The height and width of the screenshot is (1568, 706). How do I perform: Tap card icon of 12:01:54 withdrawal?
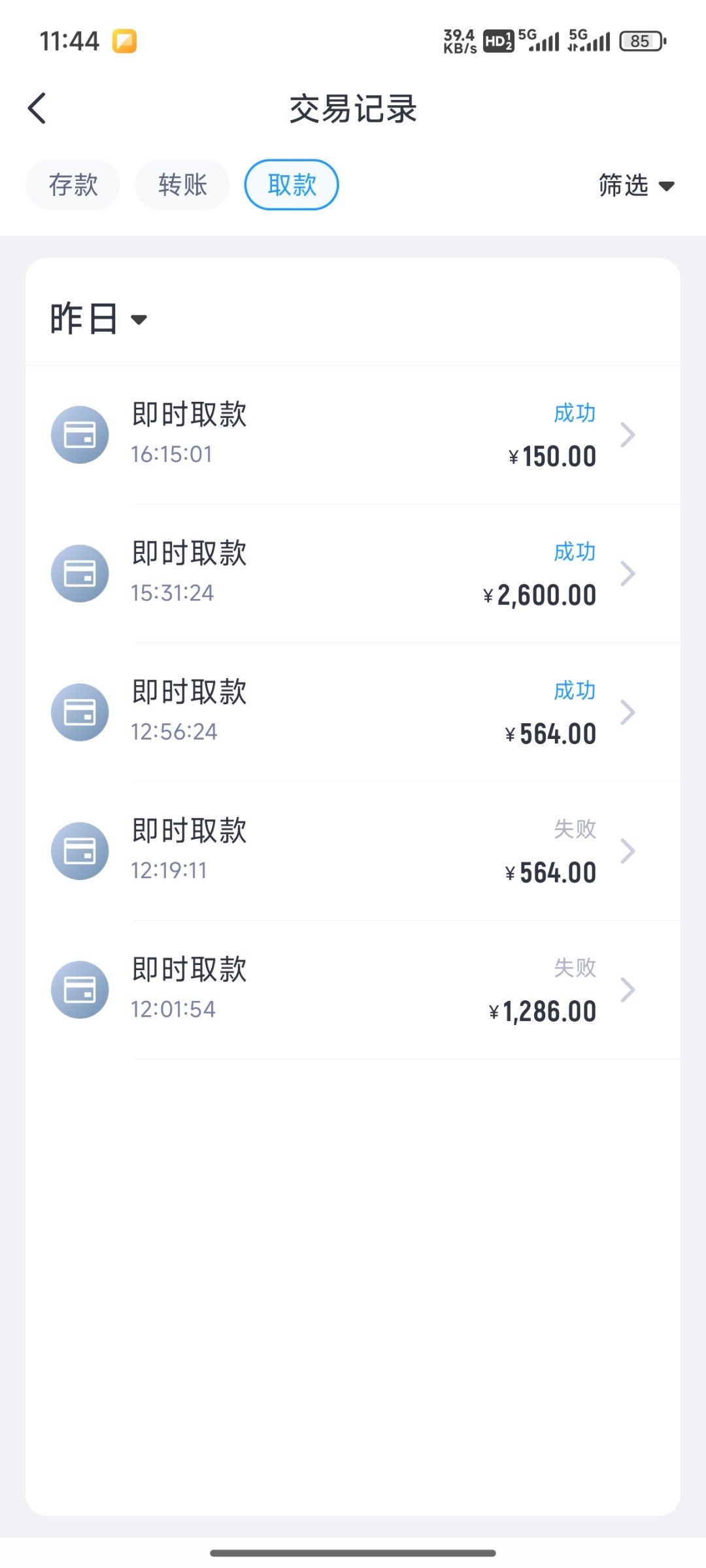80,990
